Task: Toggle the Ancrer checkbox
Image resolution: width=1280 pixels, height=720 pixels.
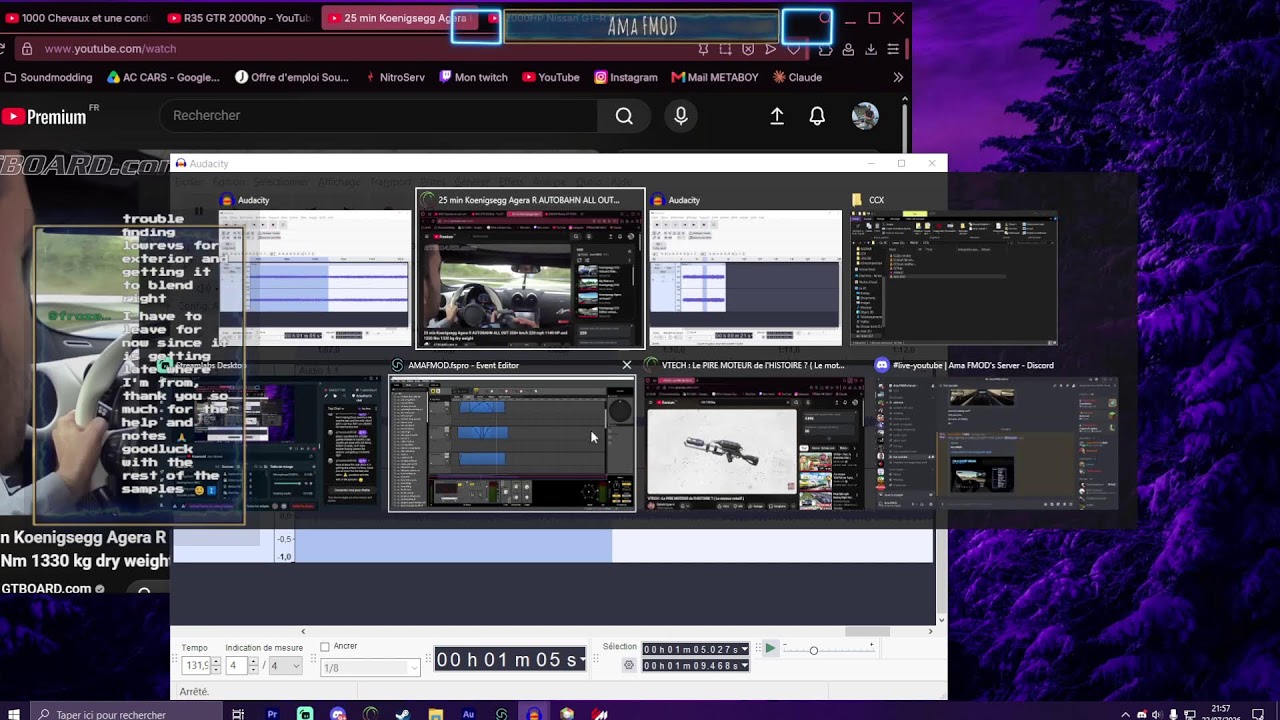Action: pos(324,647)
